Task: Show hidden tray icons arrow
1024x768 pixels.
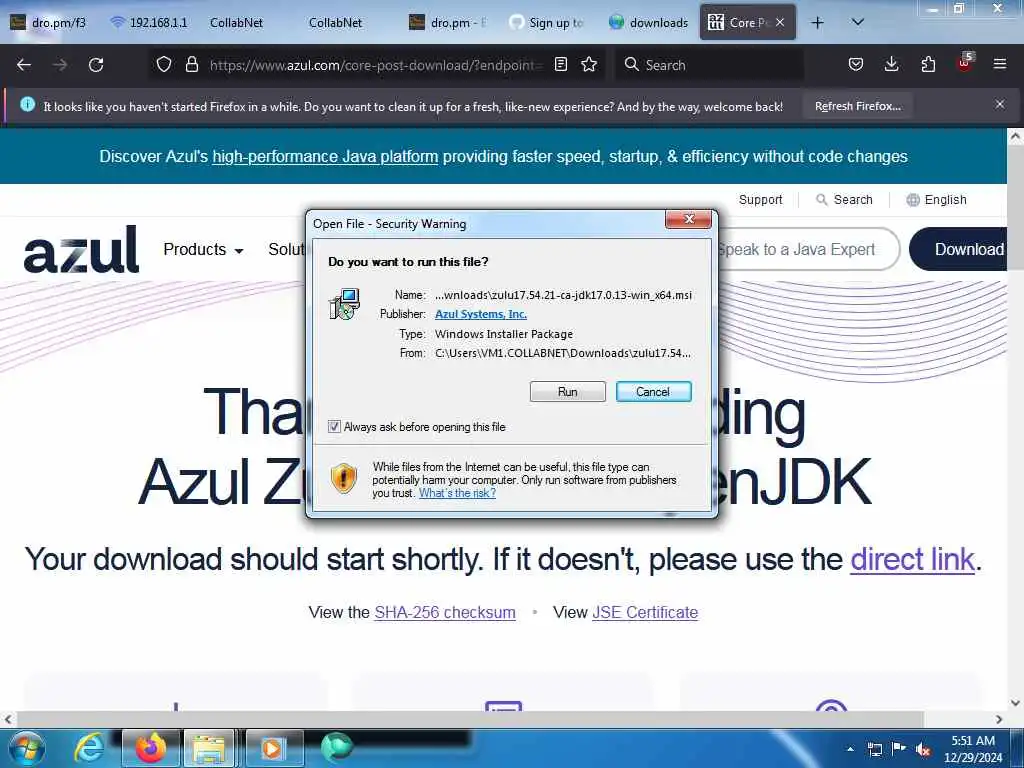Action: pos(850,749)
